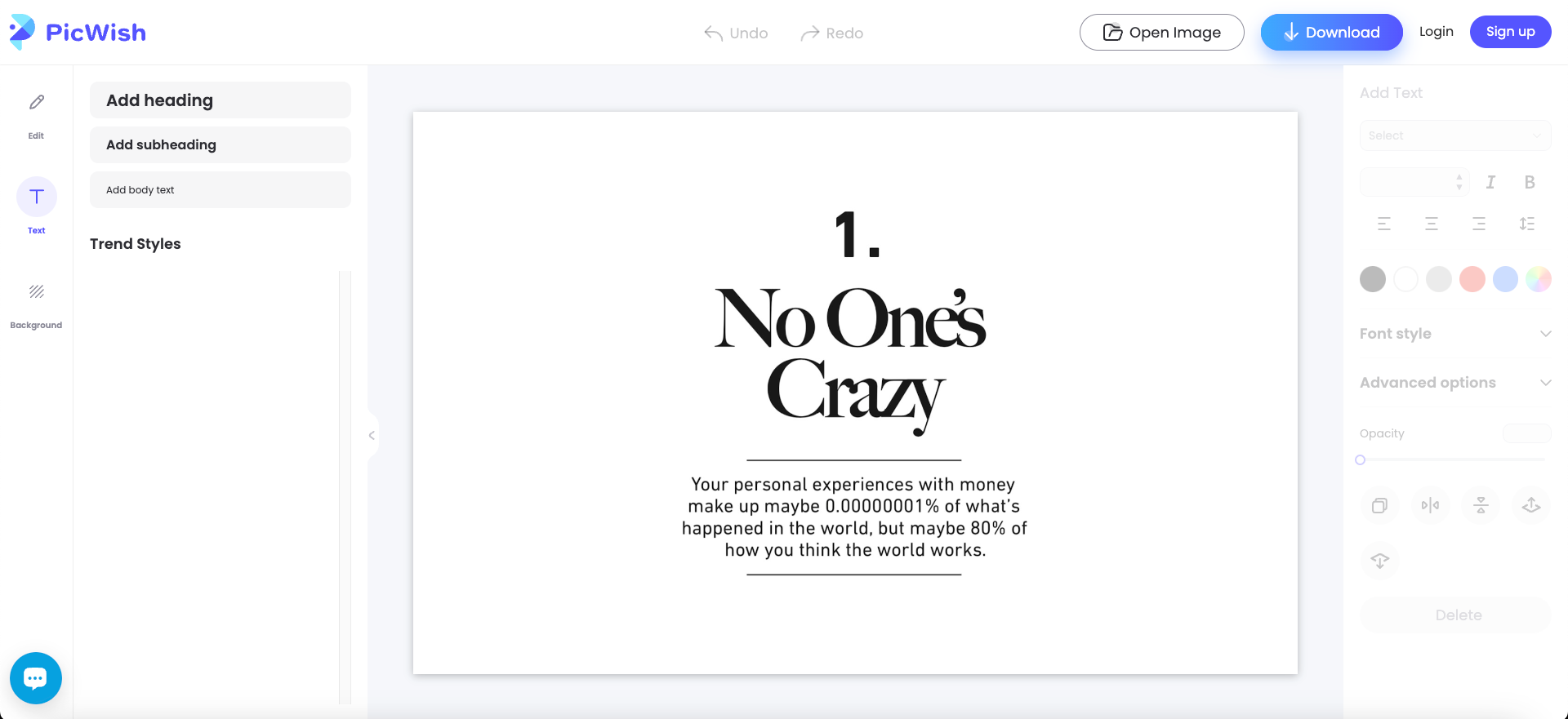Image resolution: width=1568 pixels, height=719 pixels.
Task: Choose the white color swatch
Action: pos(1405,279)
